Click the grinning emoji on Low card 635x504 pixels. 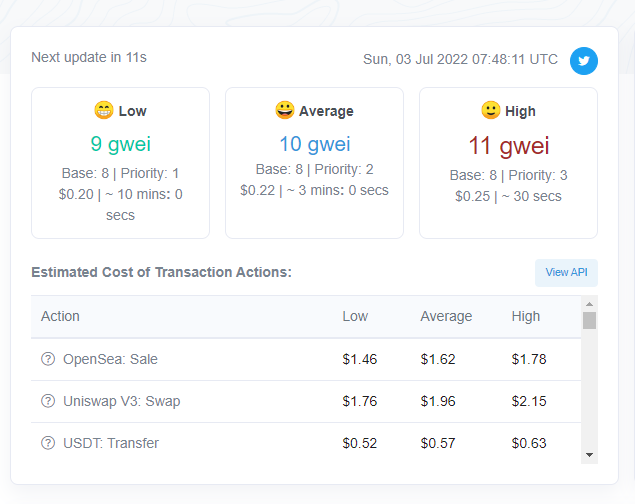(x=104, y=110)
